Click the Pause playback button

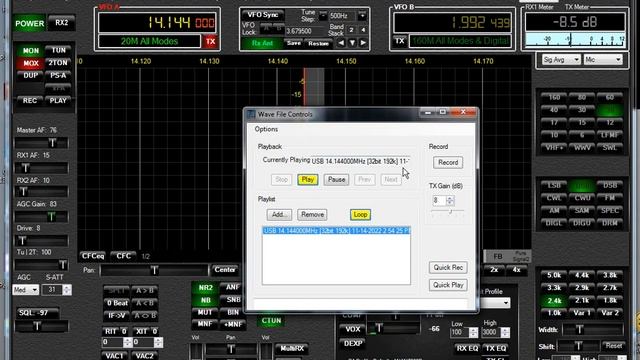336,180
